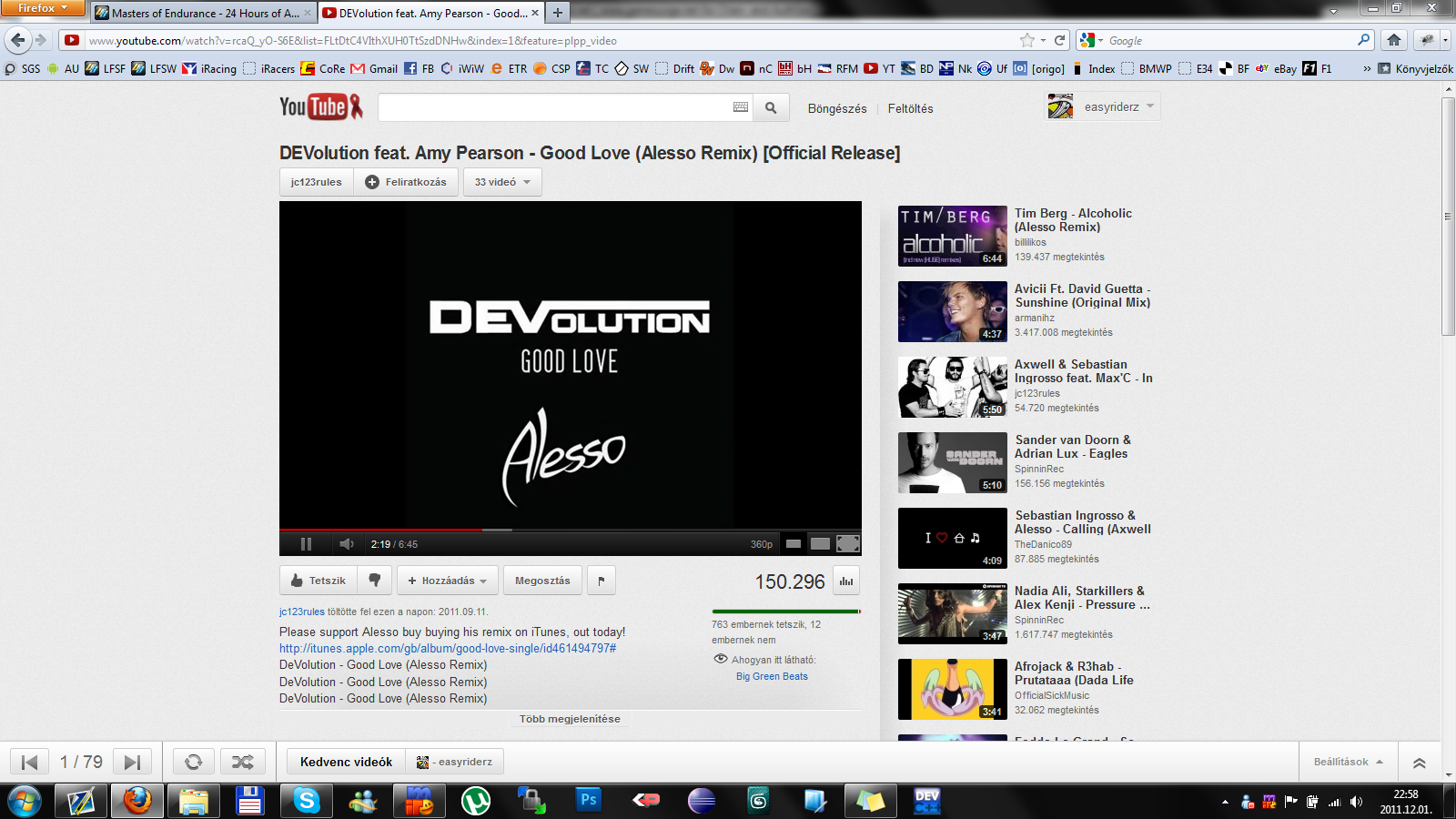Go to previous playlist video
The image size is (1456, 819).
tap(29, 762)
